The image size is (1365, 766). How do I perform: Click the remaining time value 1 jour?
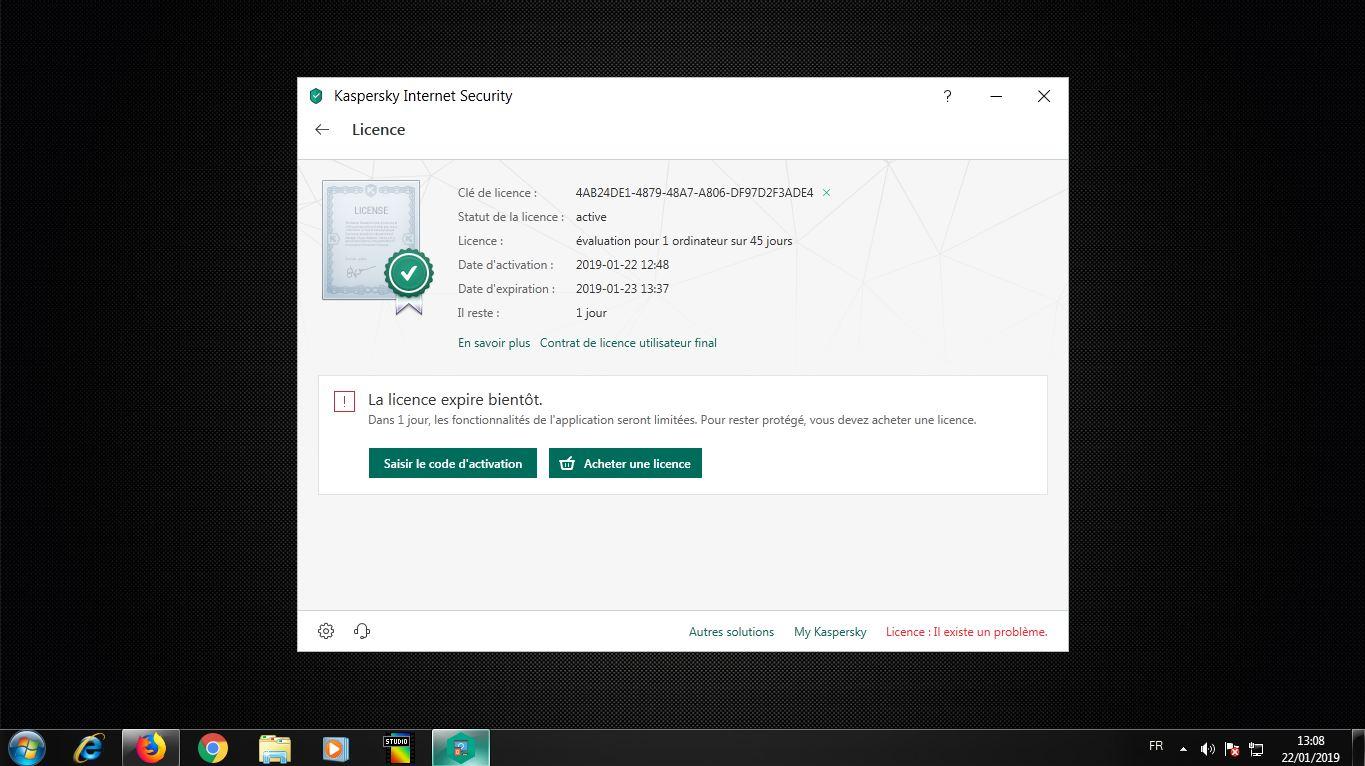tap(591, 313)
